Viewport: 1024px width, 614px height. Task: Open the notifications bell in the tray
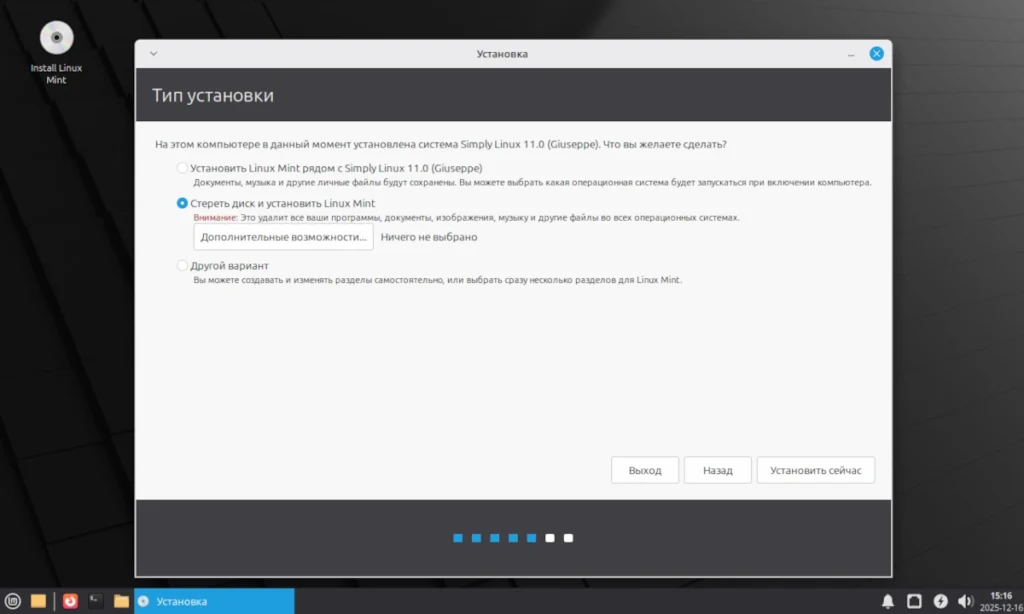[888, 601]
